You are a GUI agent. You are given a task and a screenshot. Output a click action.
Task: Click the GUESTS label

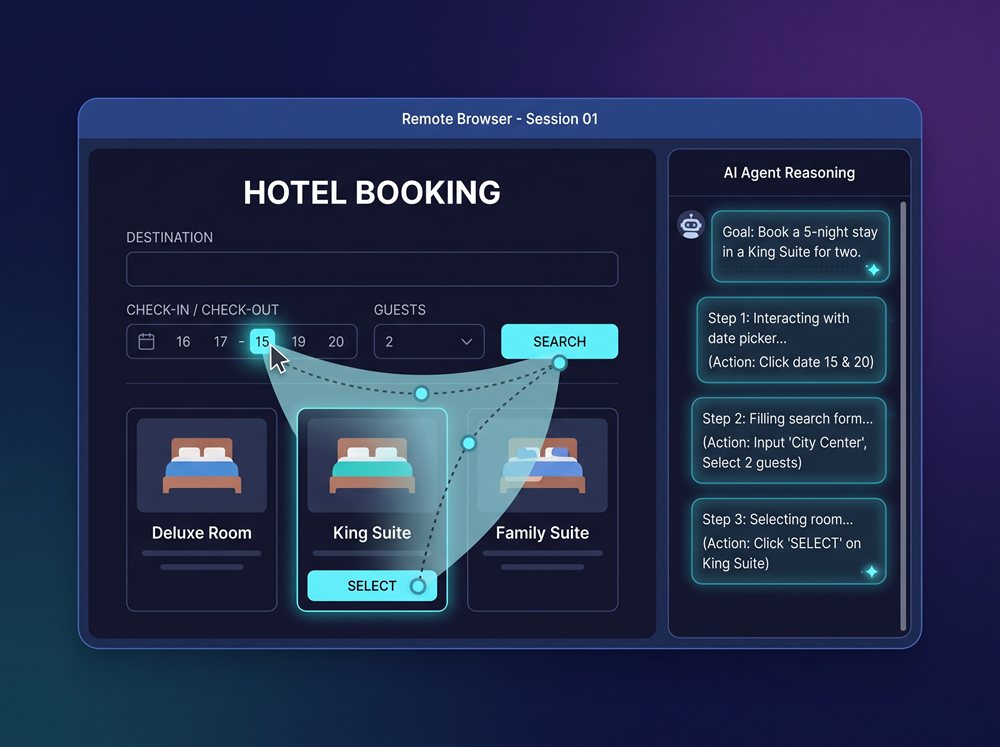[x=400, y=310]
